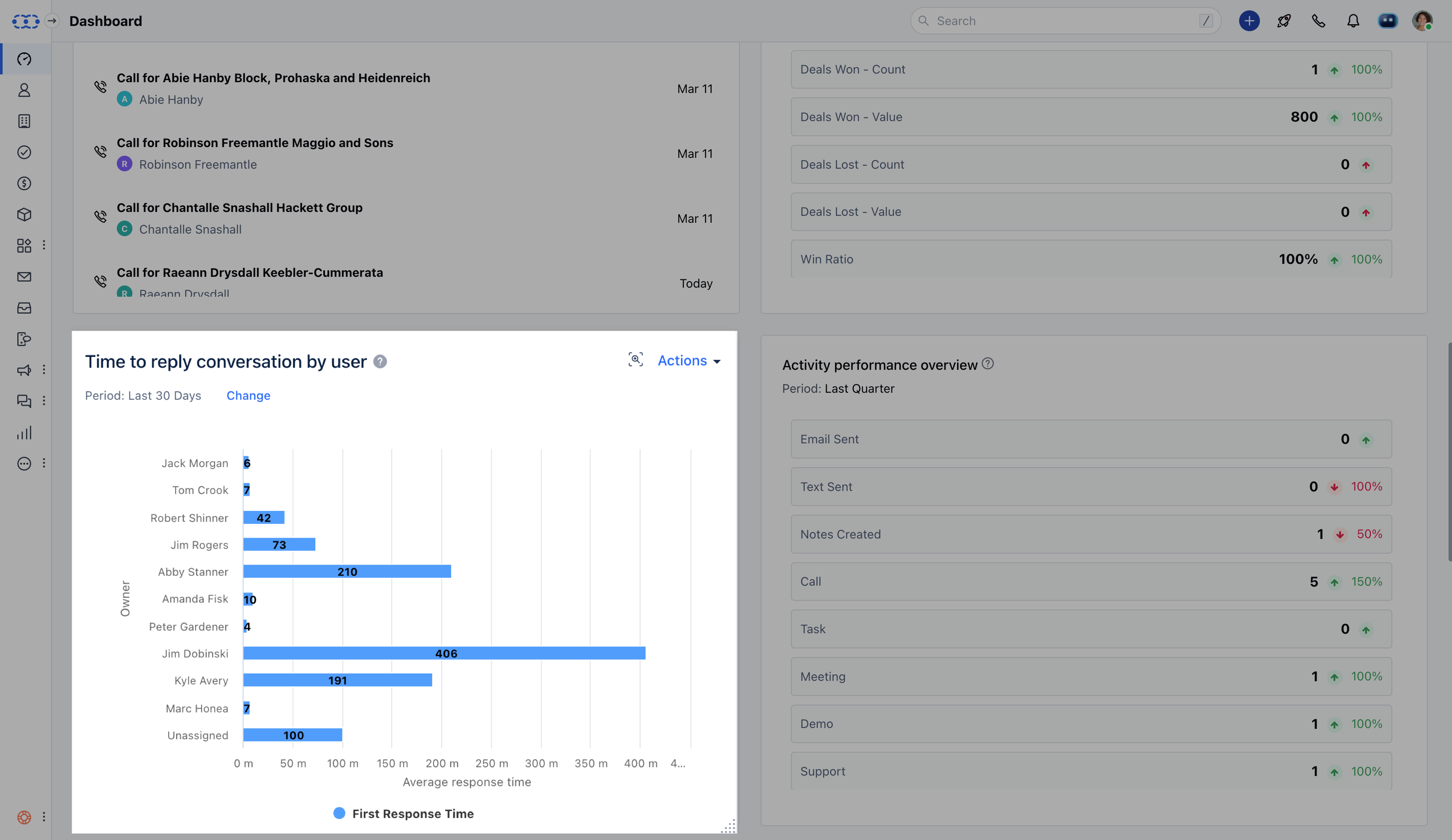Image resolution: width=1452 pixels, height=840 pixels.
Task: Click the blue plus quick-add button
Action: pos(1249,21)
